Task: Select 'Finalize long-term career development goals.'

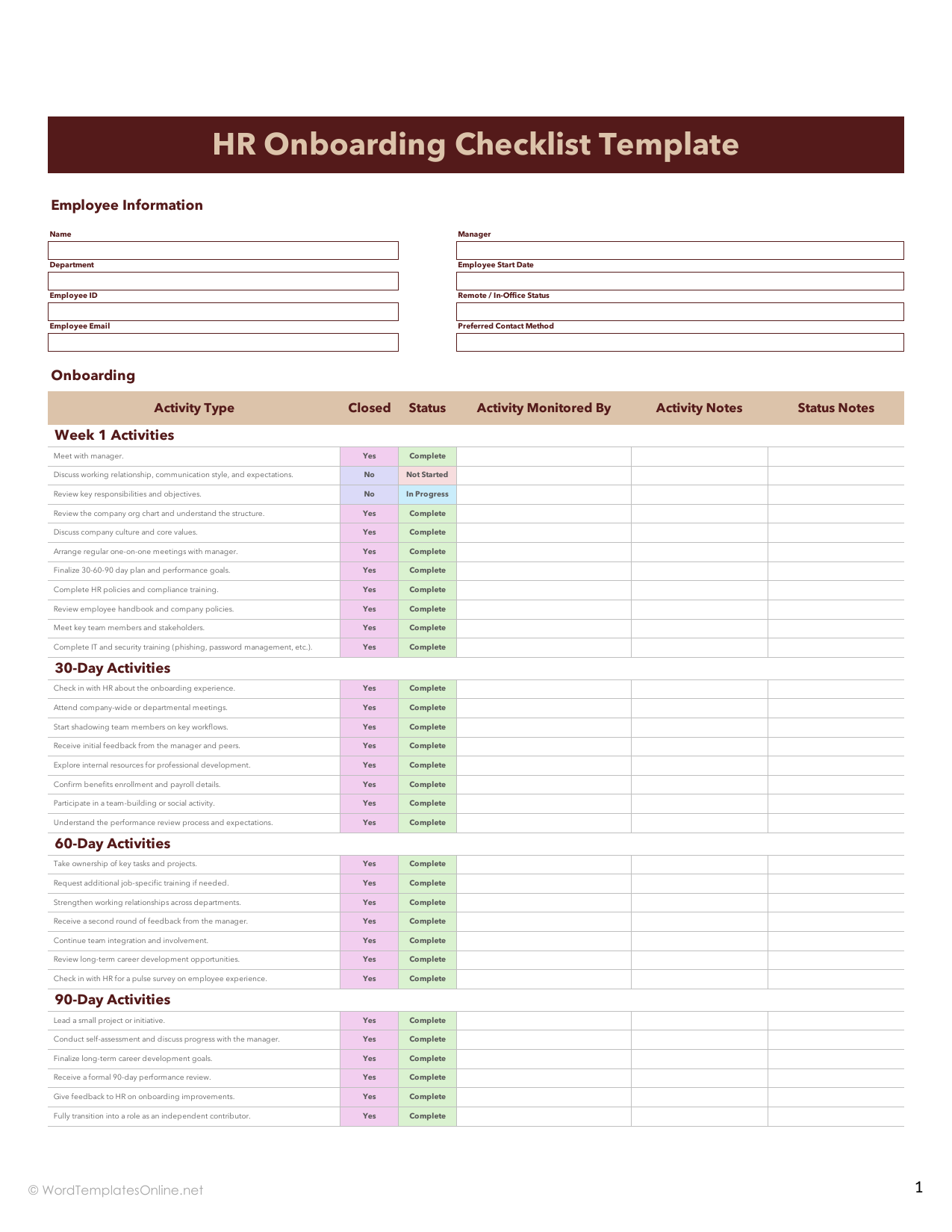Action: click(133, 1059)
